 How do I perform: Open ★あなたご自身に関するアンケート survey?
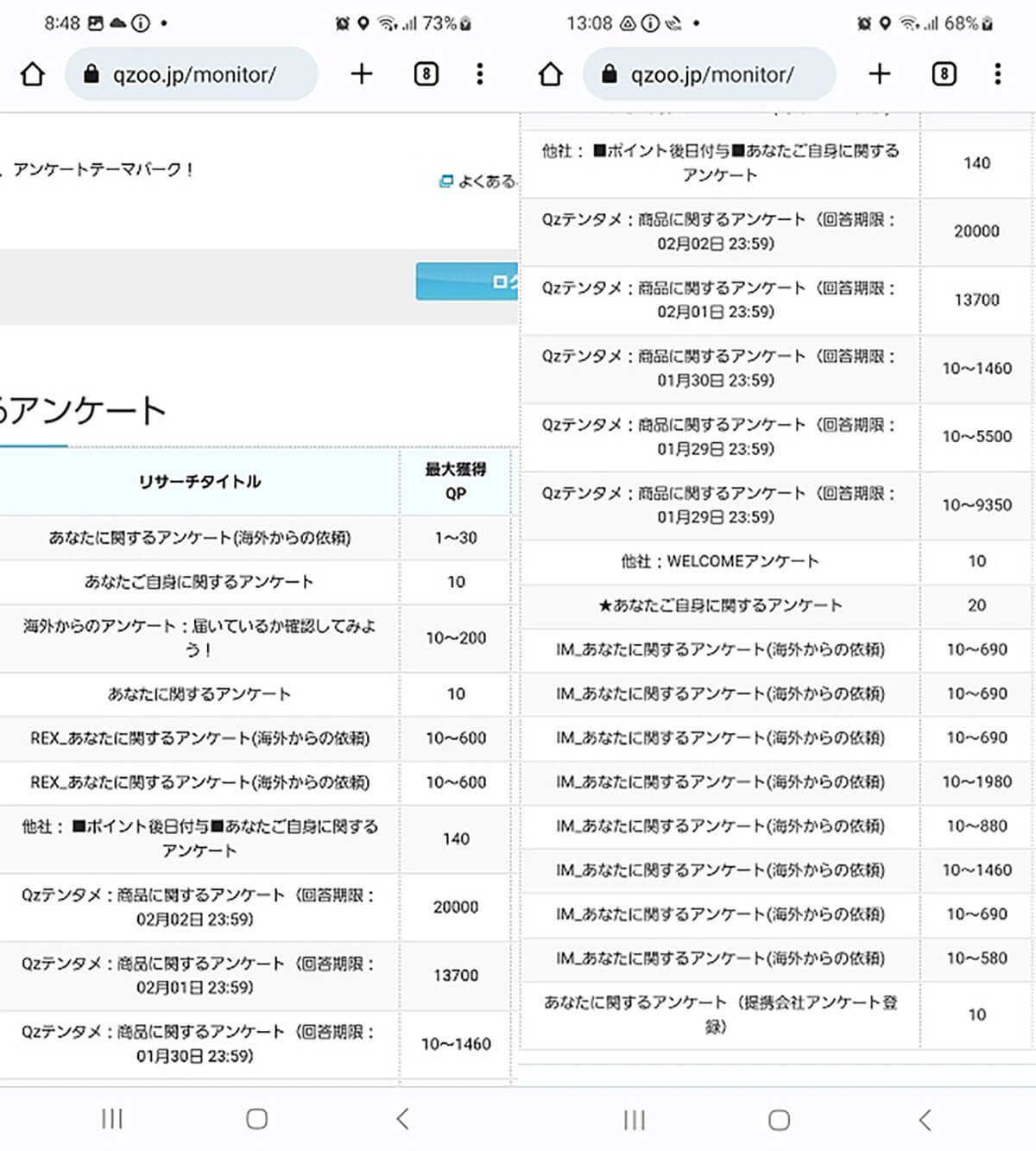[720, 605]
